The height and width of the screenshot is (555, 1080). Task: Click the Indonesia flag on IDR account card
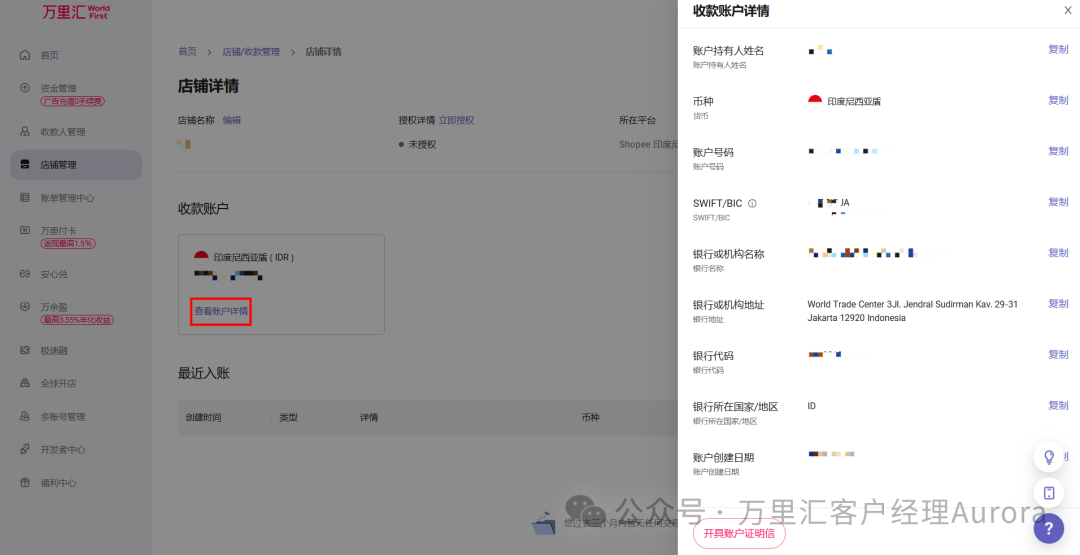click(x=201, y=258)
